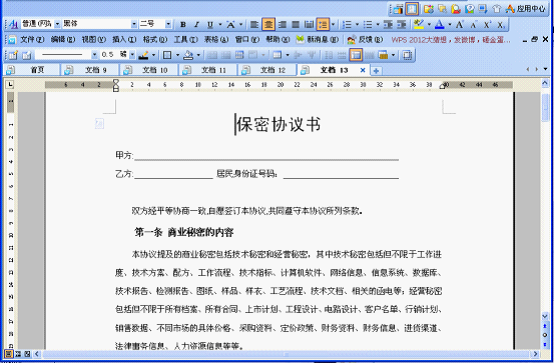This screenshot has width=554, height=363.
Task: Apply subscript formatting
Action: coord(501,24)
